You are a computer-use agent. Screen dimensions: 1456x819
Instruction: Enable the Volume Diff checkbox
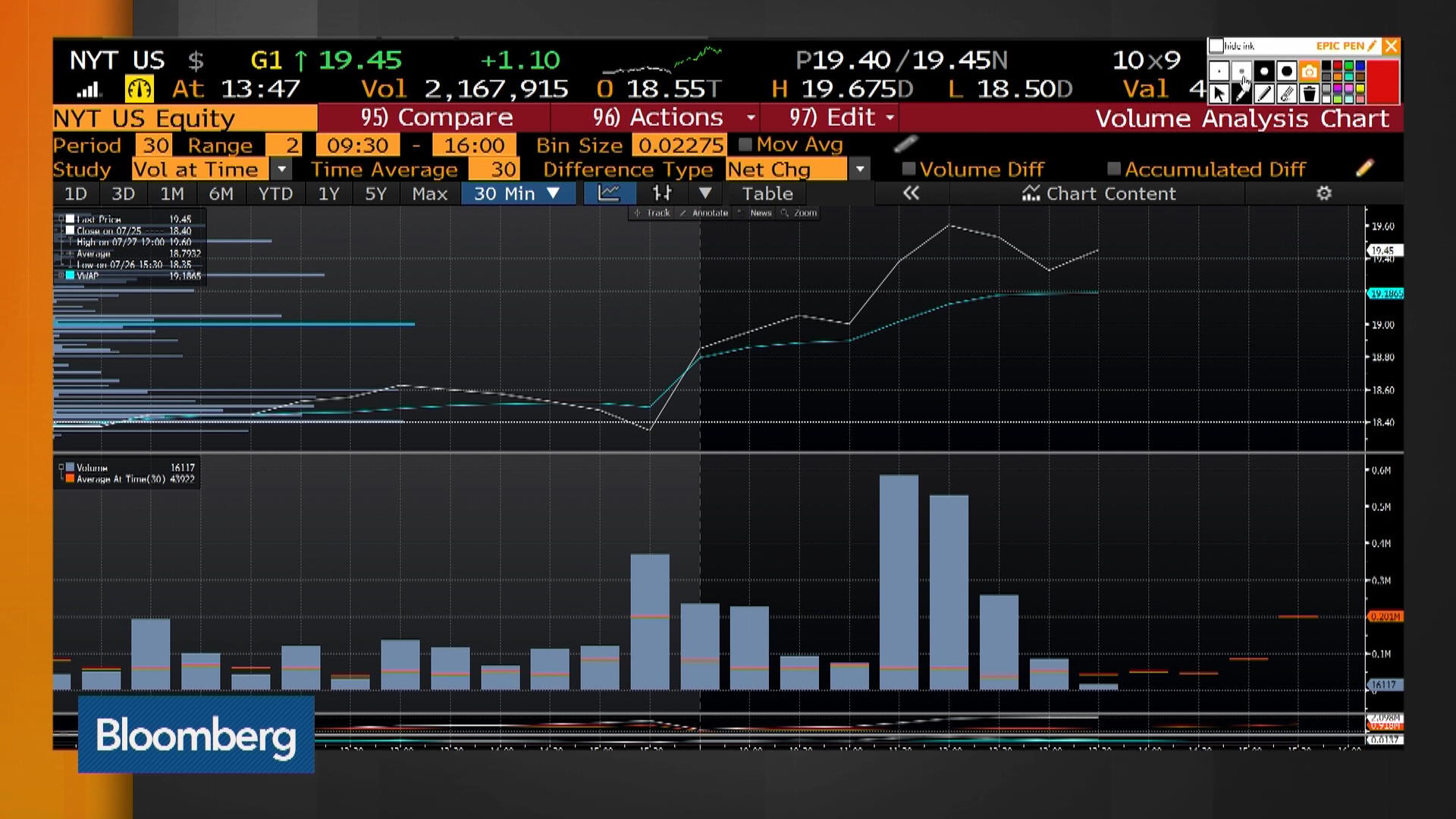(909, 168)
